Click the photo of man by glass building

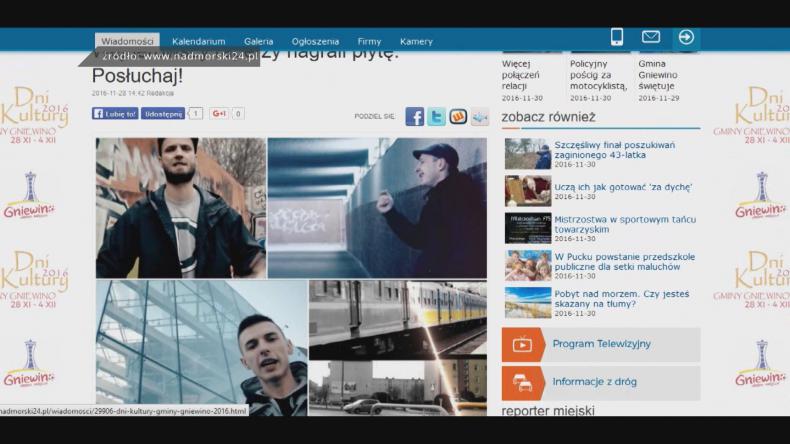pos(202,348)
